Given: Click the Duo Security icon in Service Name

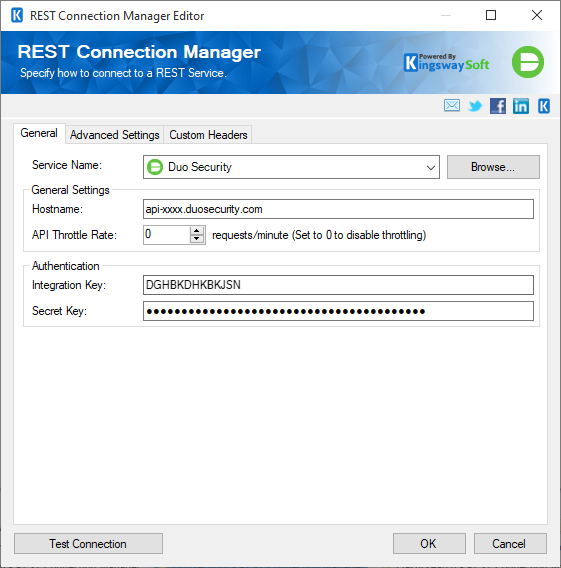Looking at the screenshot, I should [x=155, y=167].
